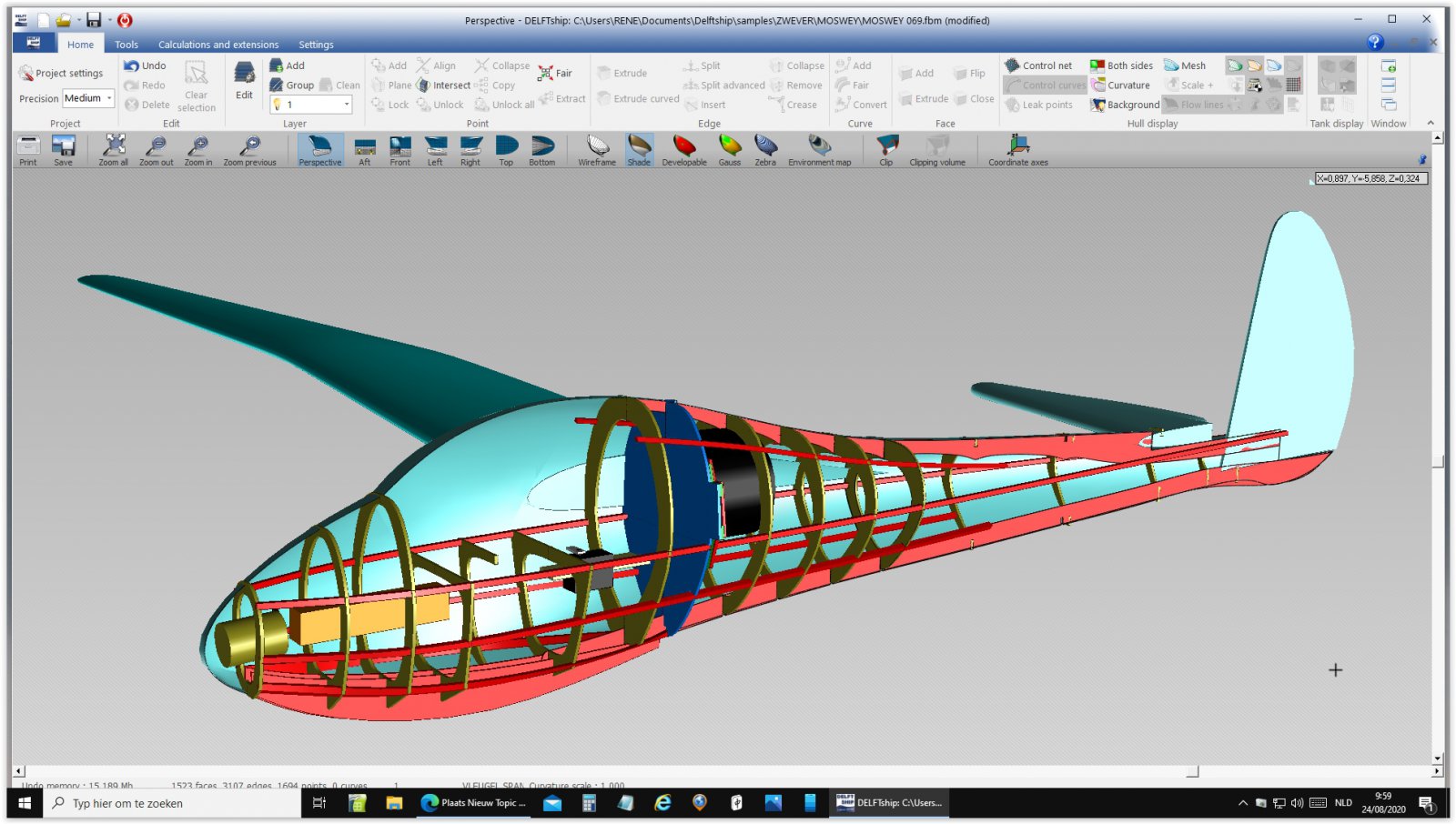Open Project settings
Viewport: 1456px width, 824px height.
61,73
